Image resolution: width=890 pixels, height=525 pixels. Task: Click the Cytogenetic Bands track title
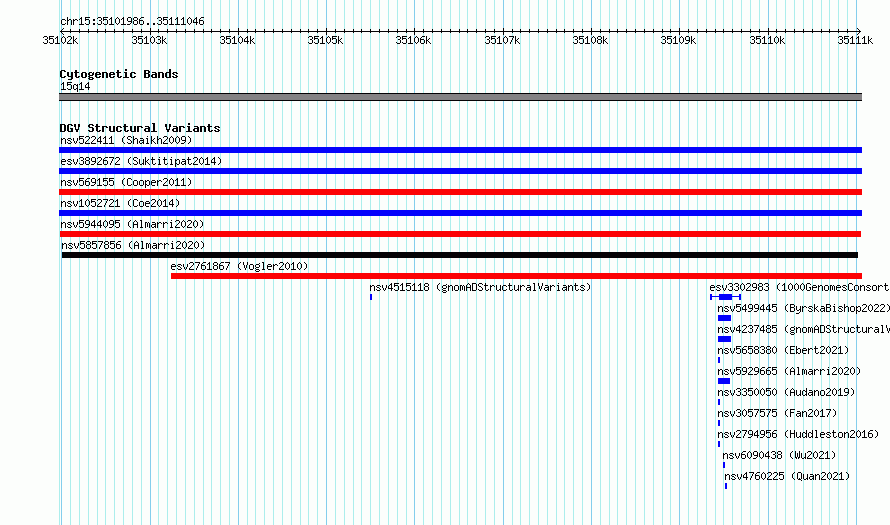119,74
